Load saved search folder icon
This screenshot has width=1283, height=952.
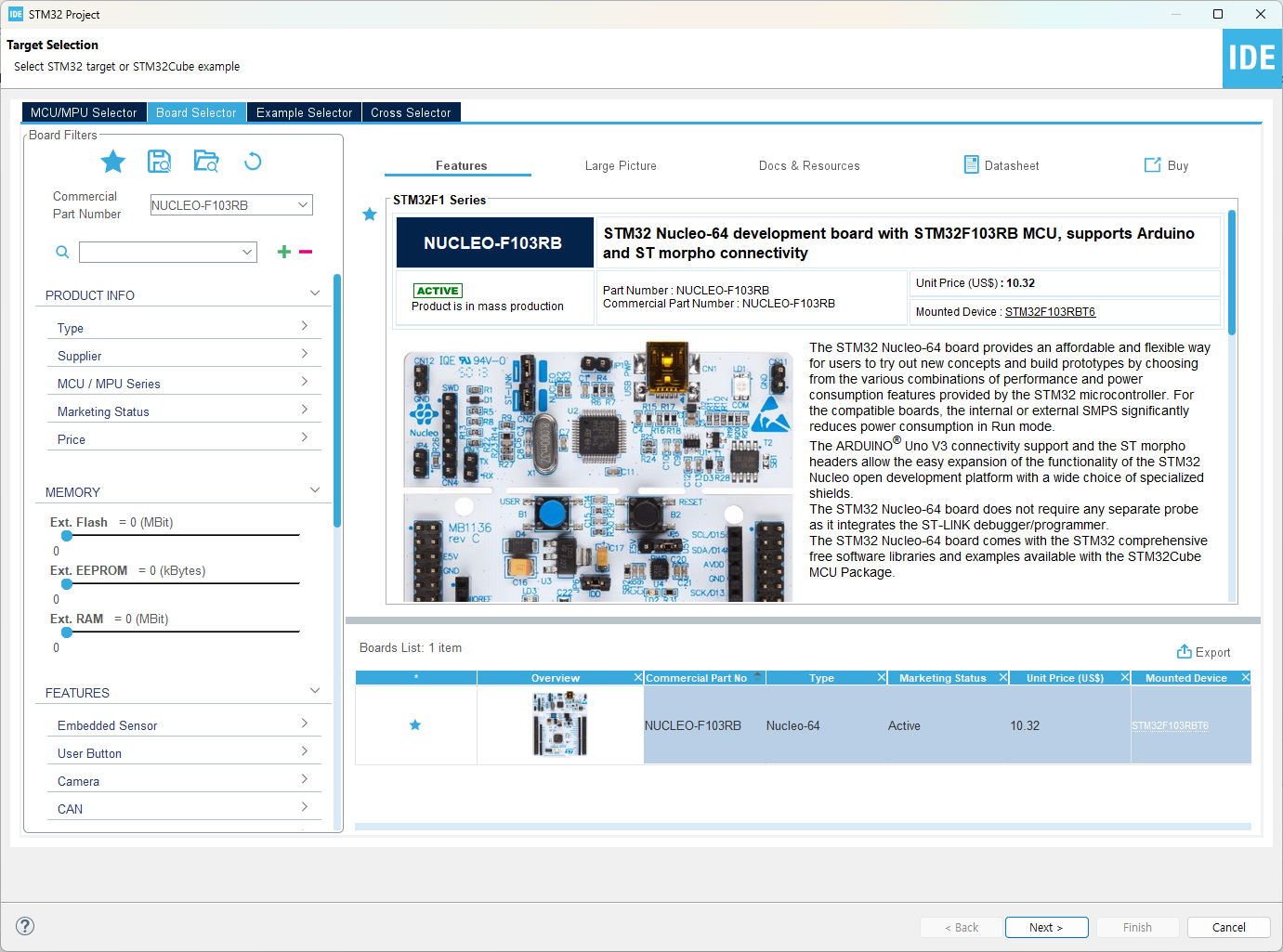(x=206, y=162)
